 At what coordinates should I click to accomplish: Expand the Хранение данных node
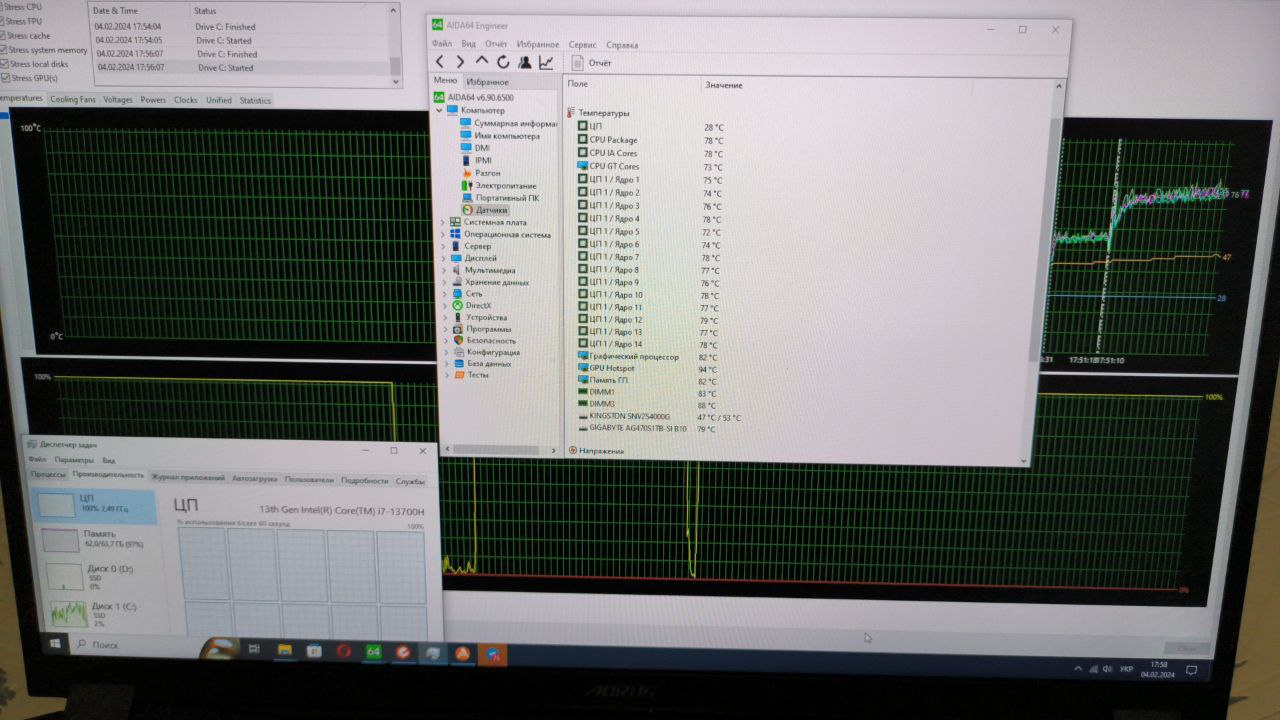(443, 282)
